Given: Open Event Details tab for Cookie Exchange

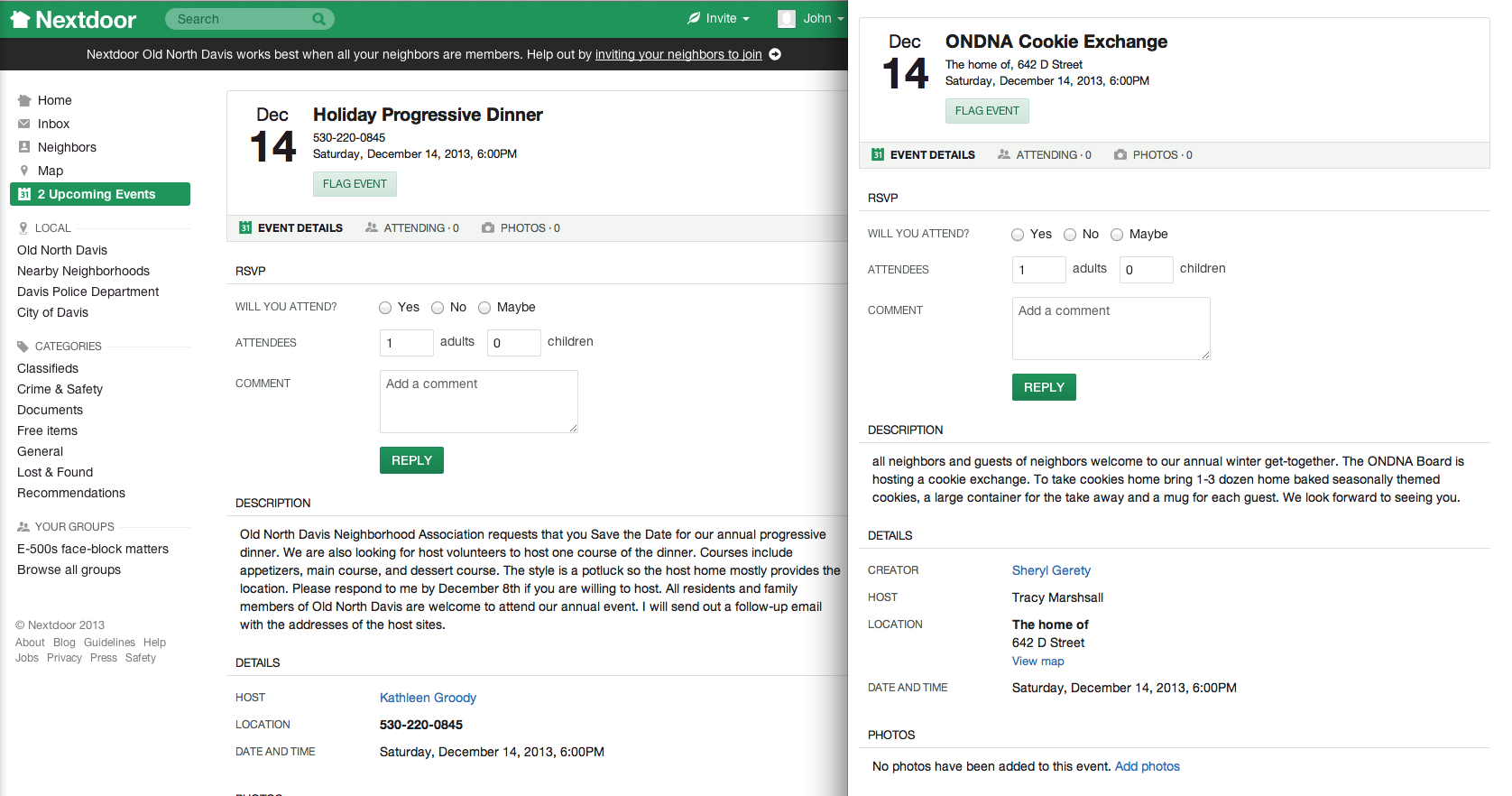Looking at the screenshot, I should click(x=923, y=154).
